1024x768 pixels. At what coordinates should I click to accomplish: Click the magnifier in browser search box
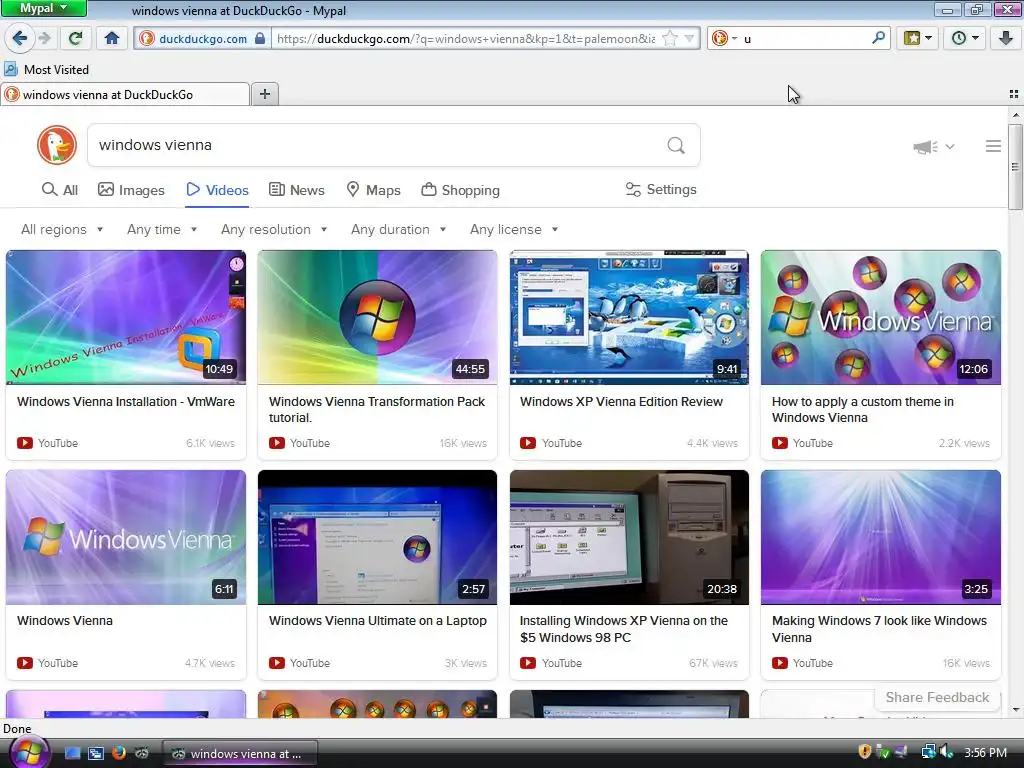coord(878,38)
